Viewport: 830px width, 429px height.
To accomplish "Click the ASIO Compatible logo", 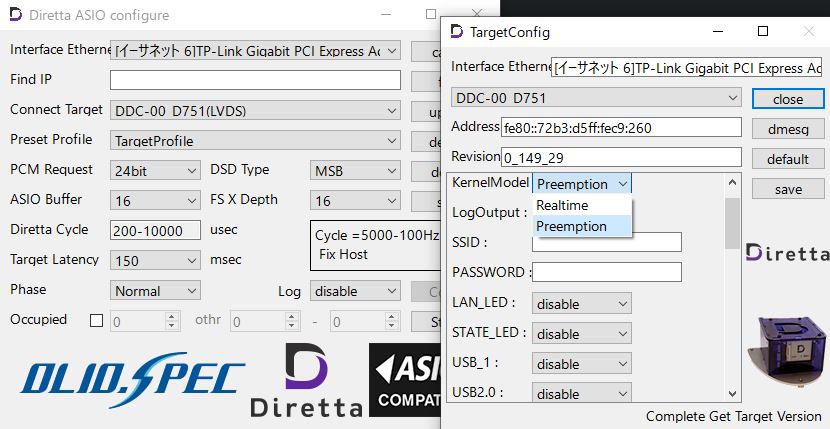I will point(405,380).
